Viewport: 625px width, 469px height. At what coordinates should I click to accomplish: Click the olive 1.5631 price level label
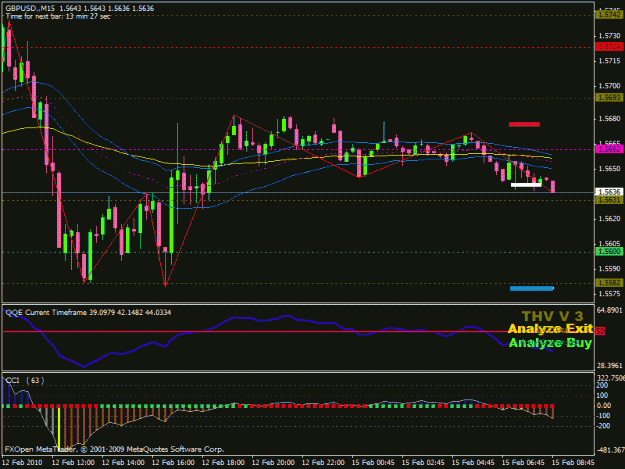pos(609,200)
